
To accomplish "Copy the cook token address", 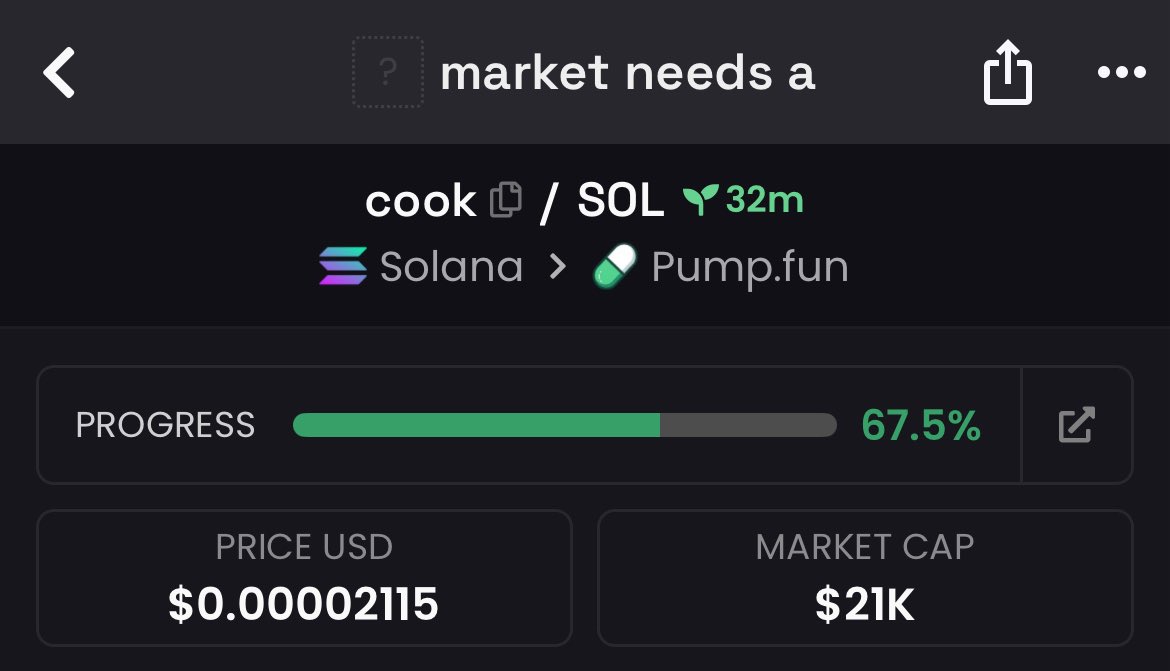I will point(506,201).
